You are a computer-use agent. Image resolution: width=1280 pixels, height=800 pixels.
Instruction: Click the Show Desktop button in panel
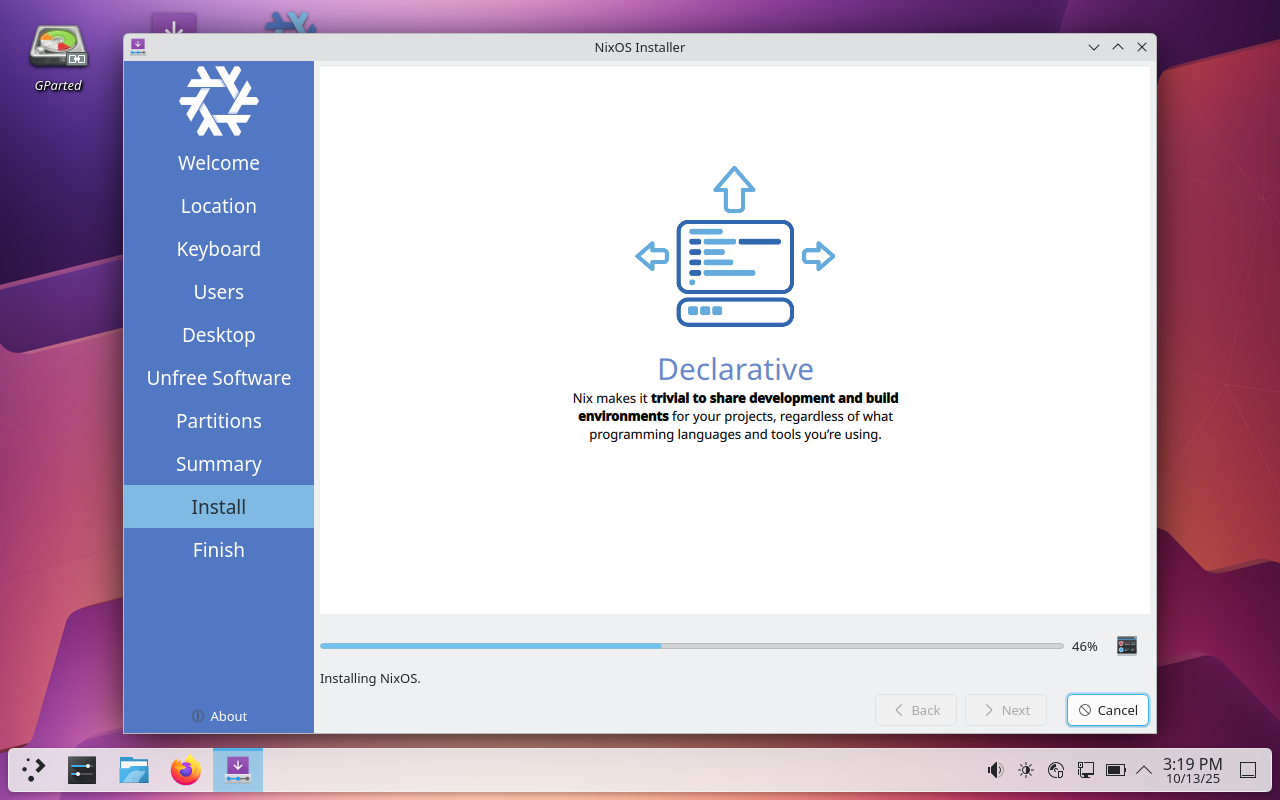coord(1248,770)
